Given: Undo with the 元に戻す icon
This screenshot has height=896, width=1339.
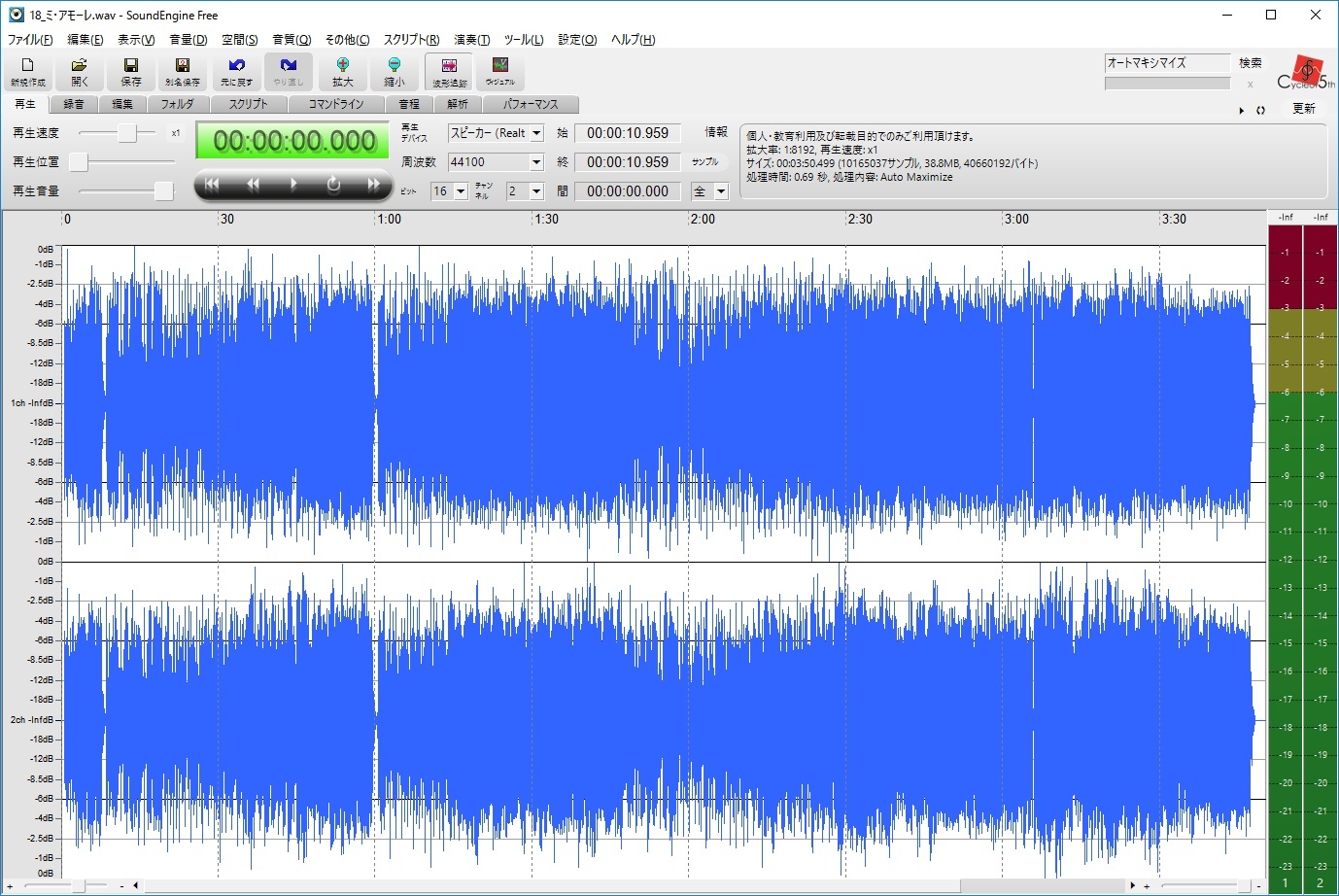Looking at the screenshot, I should pos(236,72).
